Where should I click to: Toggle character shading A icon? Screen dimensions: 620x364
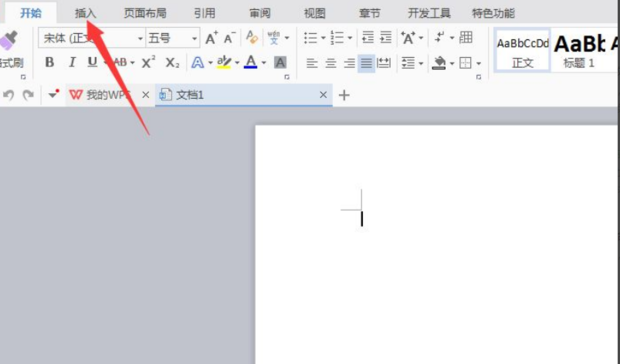coord(280,62)
